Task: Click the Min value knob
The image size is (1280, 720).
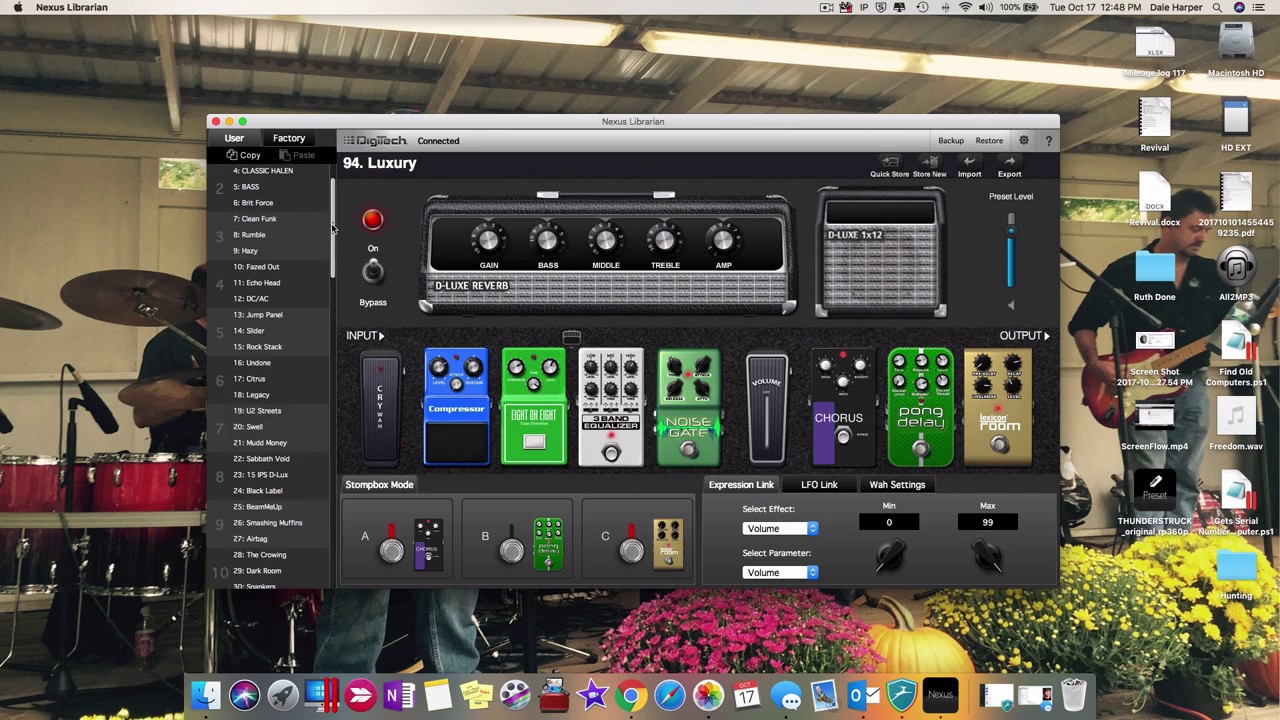Action: coord(889,556)
